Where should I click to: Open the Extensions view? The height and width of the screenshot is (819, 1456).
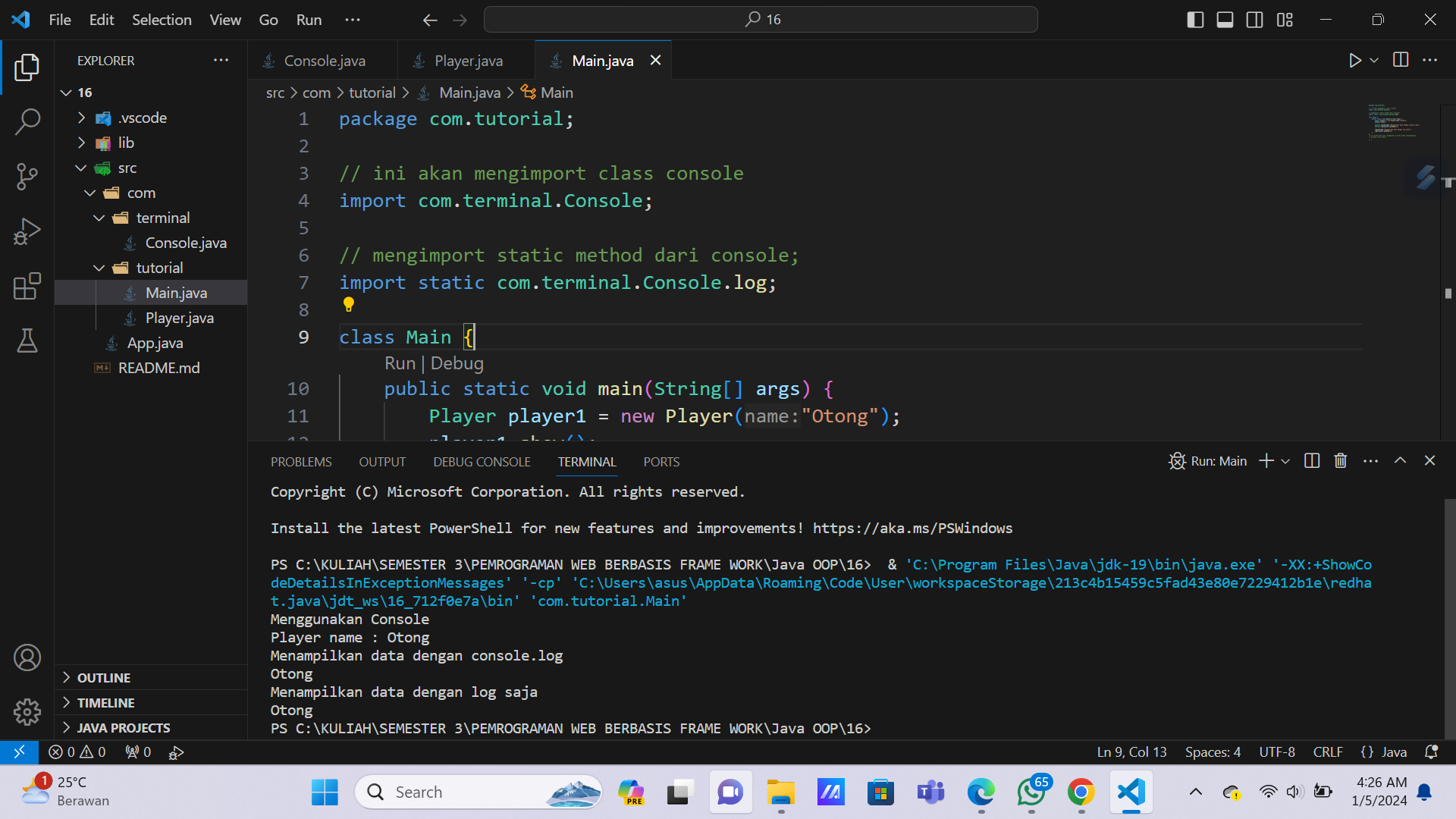27,287
